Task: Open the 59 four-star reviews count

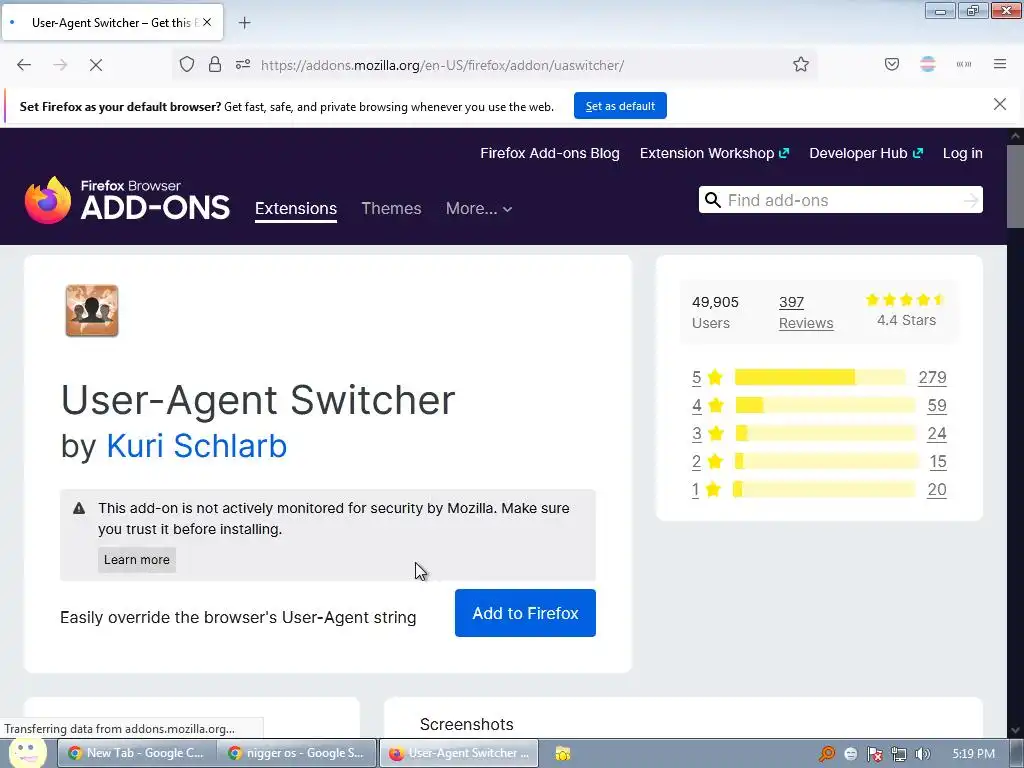Action: click(936, 406)
